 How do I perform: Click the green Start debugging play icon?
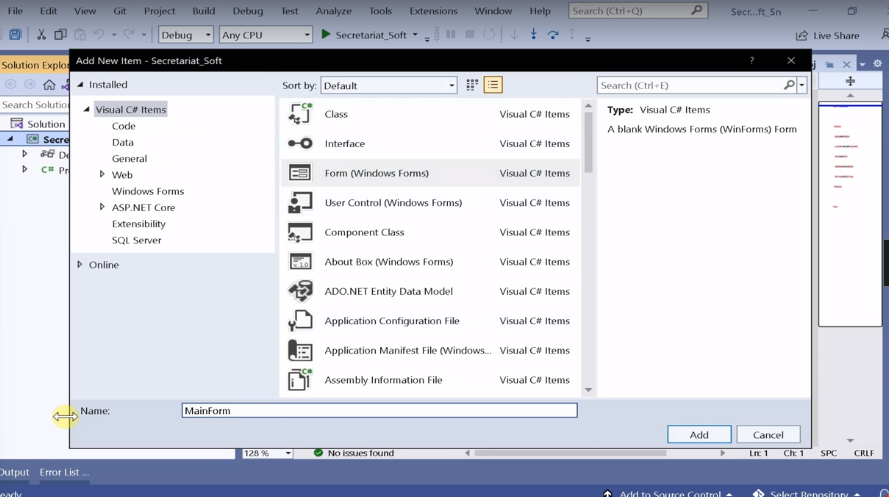pyautogui.click(x=325, y=35)
